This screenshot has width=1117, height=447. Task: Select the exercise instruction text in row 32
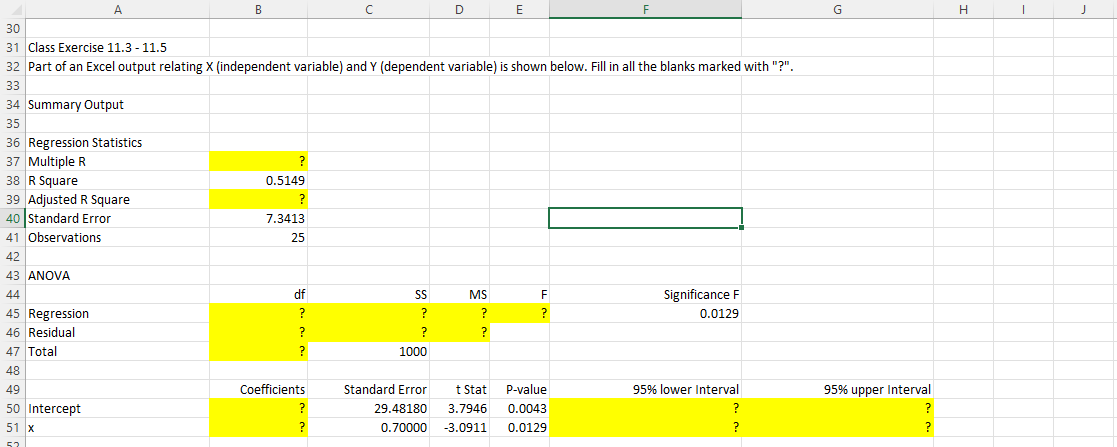(x=410, y=66)
